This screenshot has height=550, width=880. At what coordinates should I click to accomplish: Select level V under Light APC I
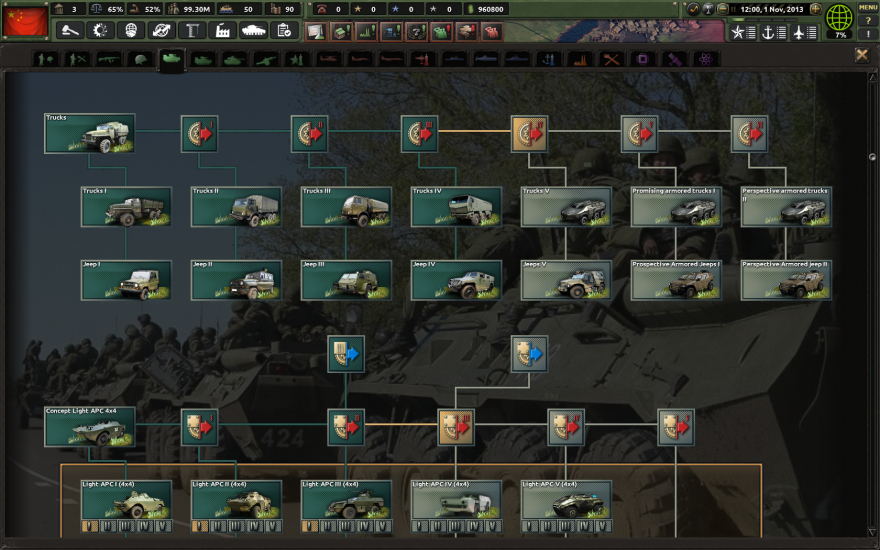coord(163,526)
